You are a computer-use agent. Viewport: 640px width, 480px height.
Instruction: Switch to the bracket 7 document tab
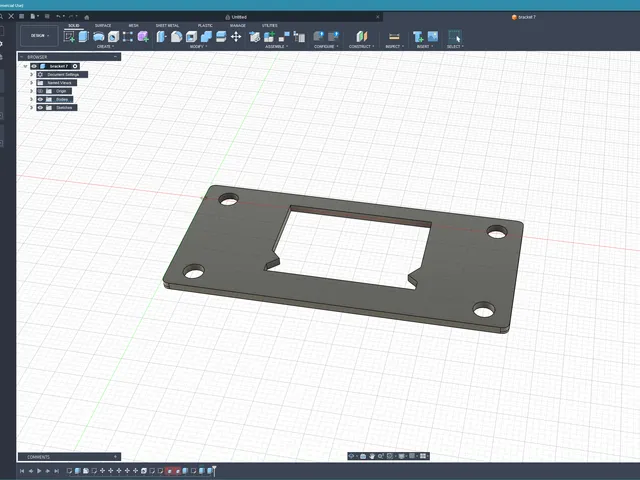click(524, 17)
